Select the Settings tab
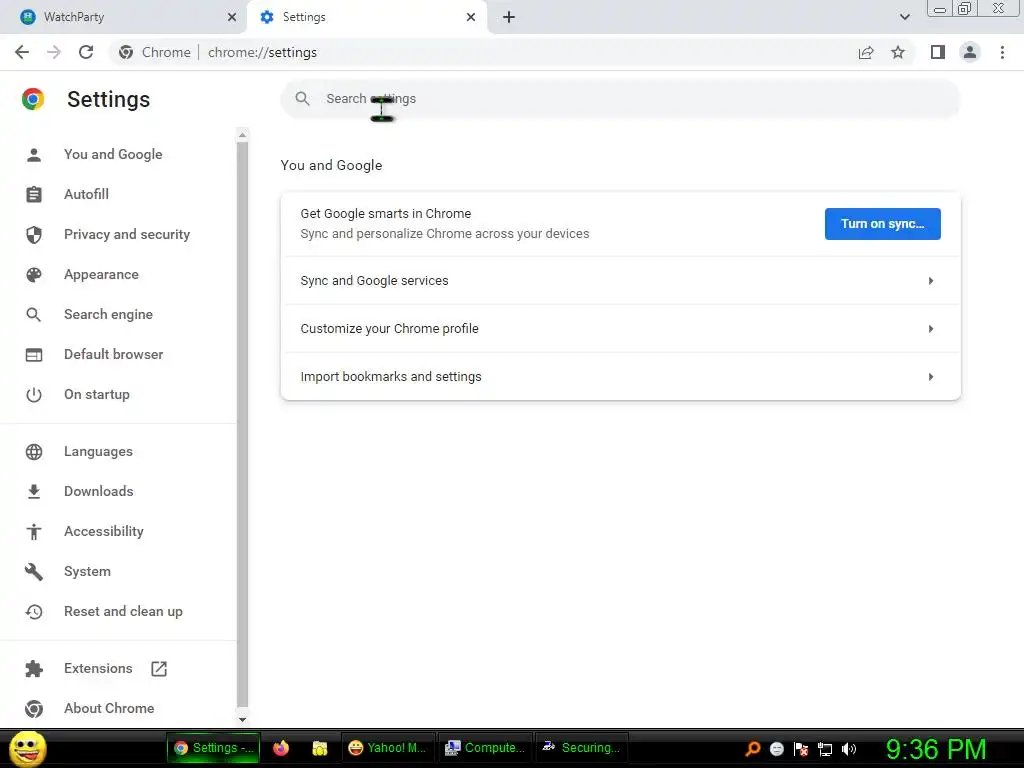This screenshot has width=1024, height=768. [366, 17]
